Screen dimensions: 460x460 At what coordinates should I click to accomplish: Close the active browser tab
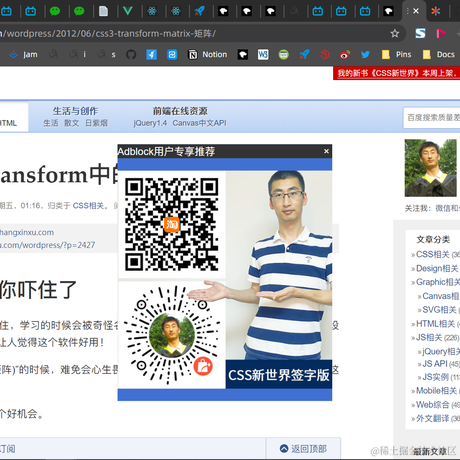[416, 11]
